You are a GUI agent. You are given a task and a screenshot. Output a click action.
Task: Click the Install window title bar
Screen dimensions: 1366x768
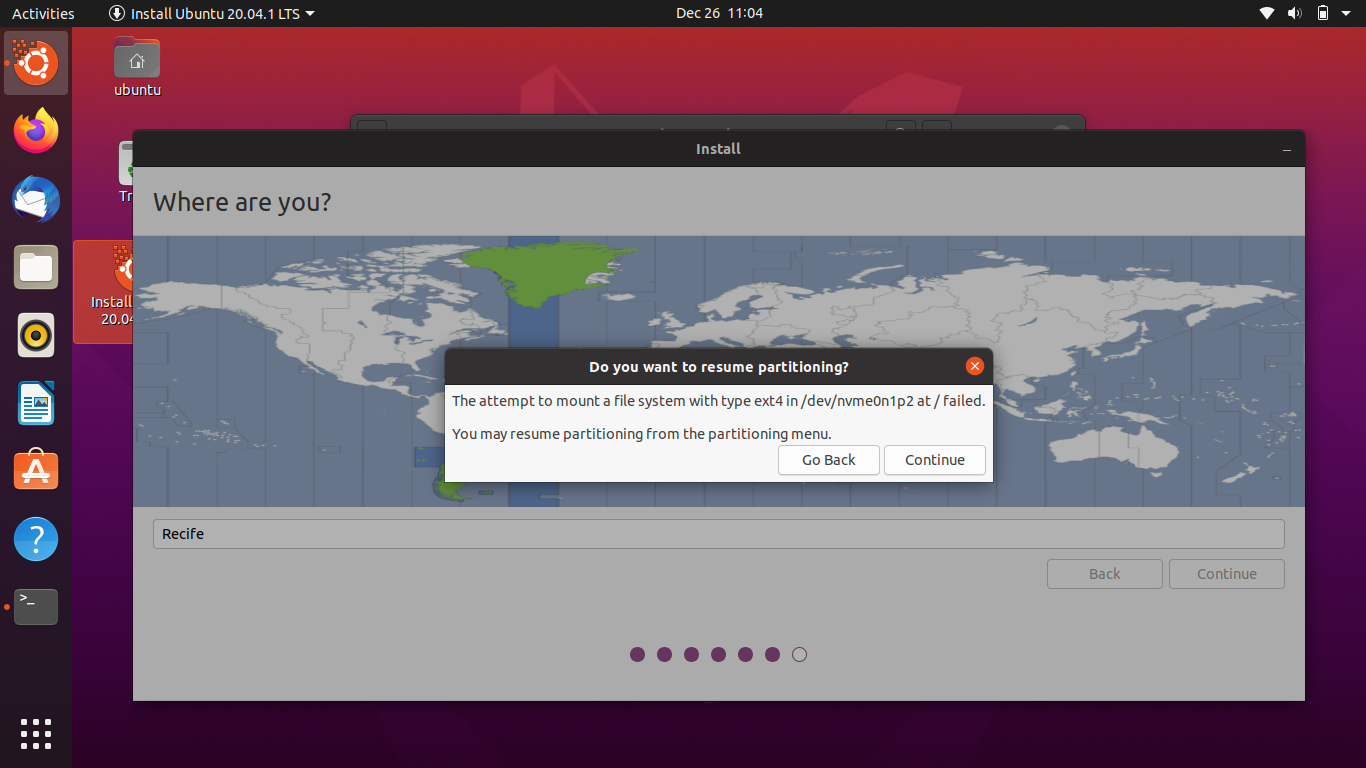pyautogui.click(x=718, y=149)
